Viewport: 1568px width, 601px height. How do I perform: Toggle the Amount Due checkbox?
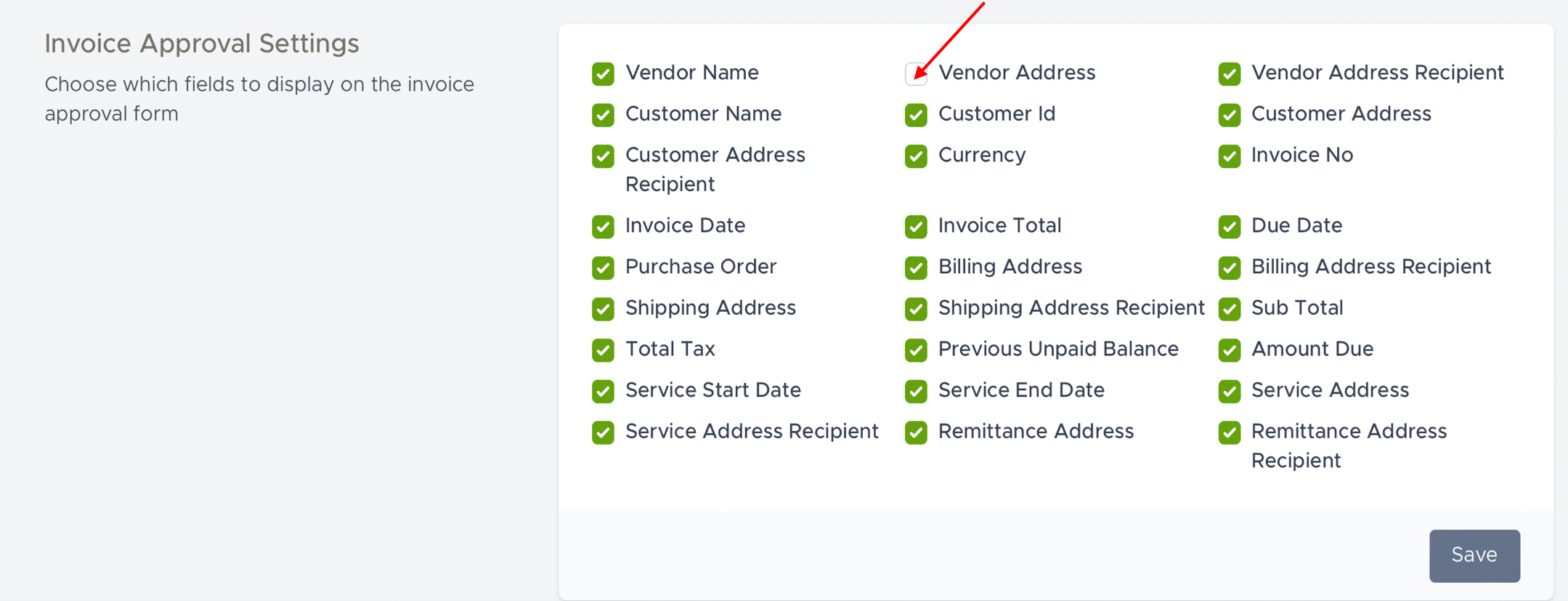(1229, 350)
